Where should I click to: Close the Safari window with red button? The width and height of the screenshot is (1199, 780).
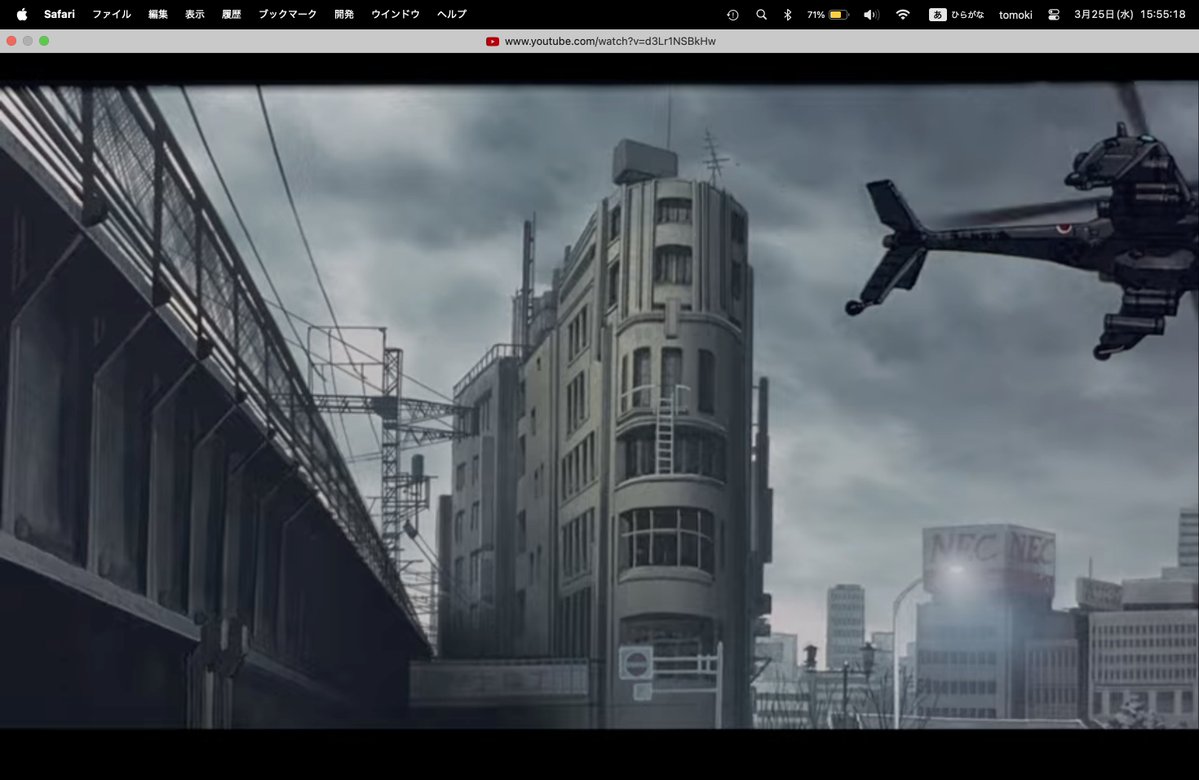point(11,41)
